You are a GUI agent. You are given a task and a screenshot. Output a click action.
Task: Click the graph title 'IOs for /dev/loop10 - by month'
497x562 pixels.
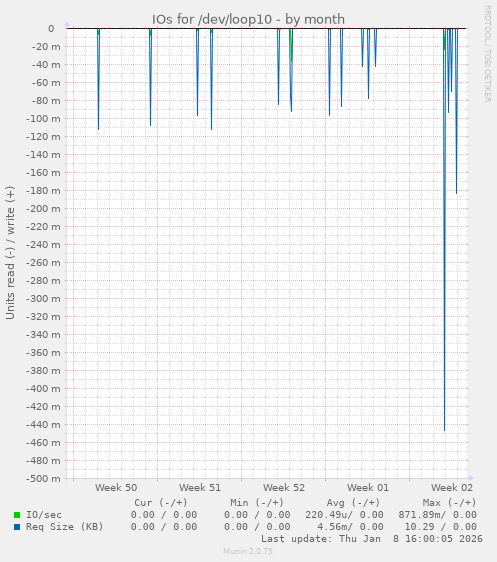coord(248,19)
